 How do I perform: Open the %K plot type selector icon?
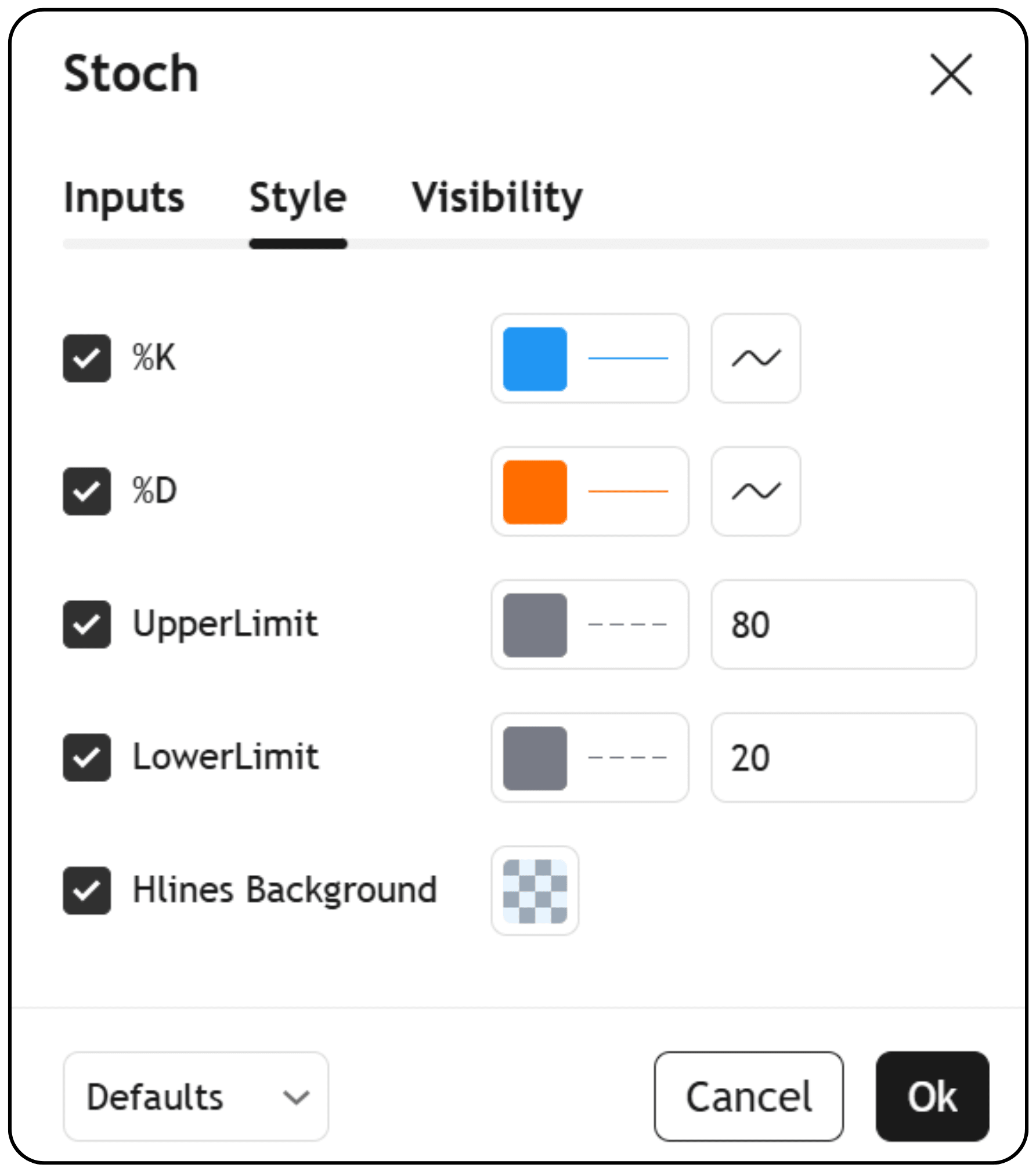coord(756,358)
